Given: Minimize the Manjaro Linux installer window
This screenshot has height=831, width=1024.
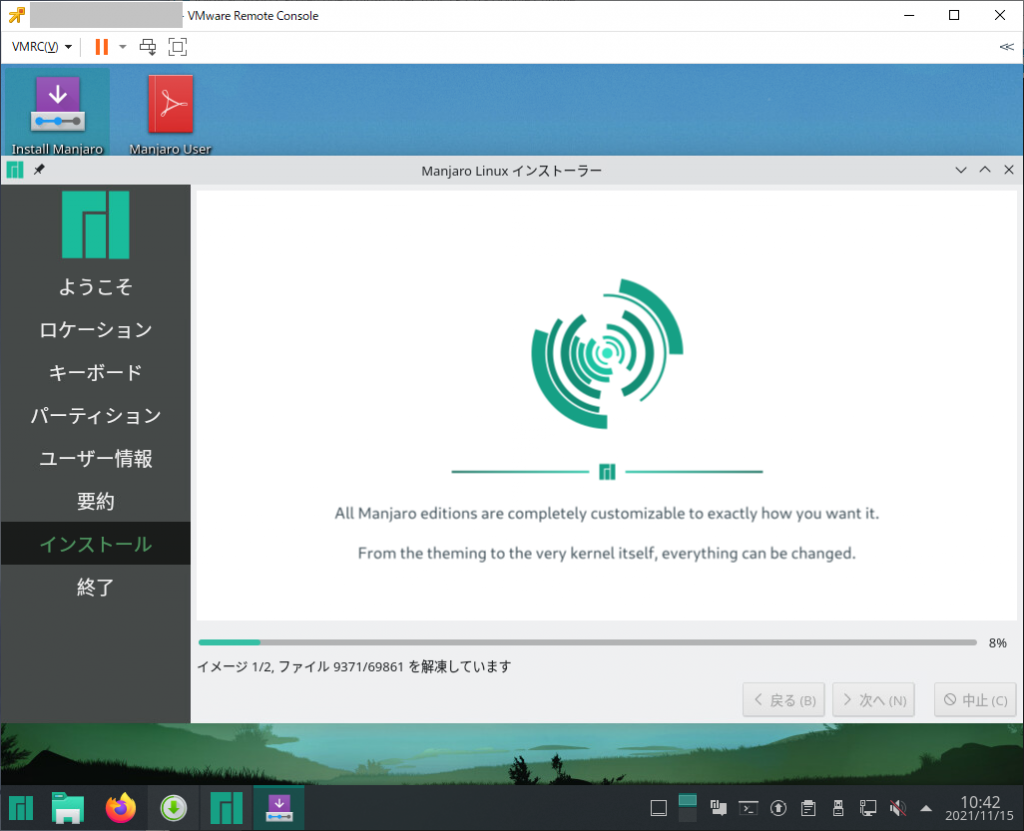Looking at the screenshot, I should click(961, 170).
